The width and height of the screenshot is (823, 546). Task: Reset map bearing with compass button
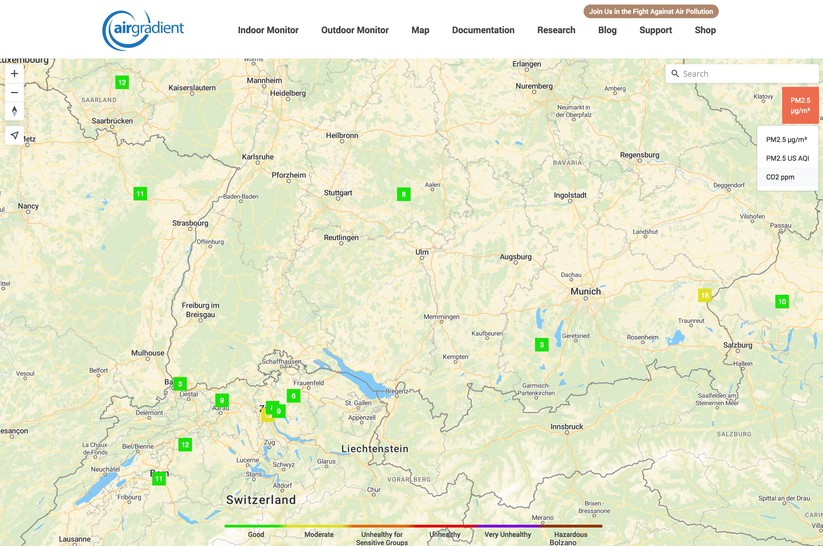pos(14,111)
